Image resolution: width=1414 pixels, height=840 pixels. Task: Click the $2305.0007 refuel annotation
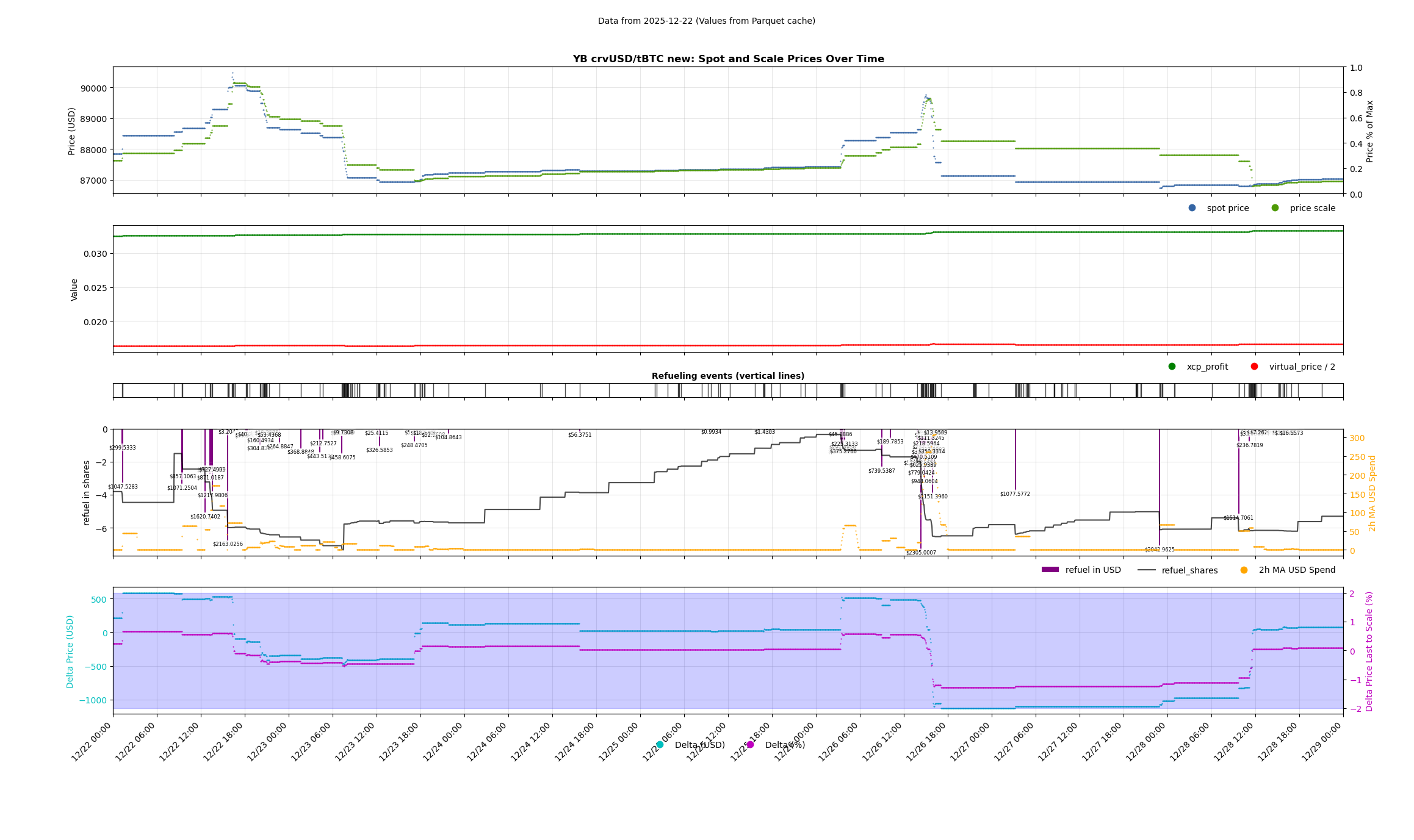coord(920,553)
